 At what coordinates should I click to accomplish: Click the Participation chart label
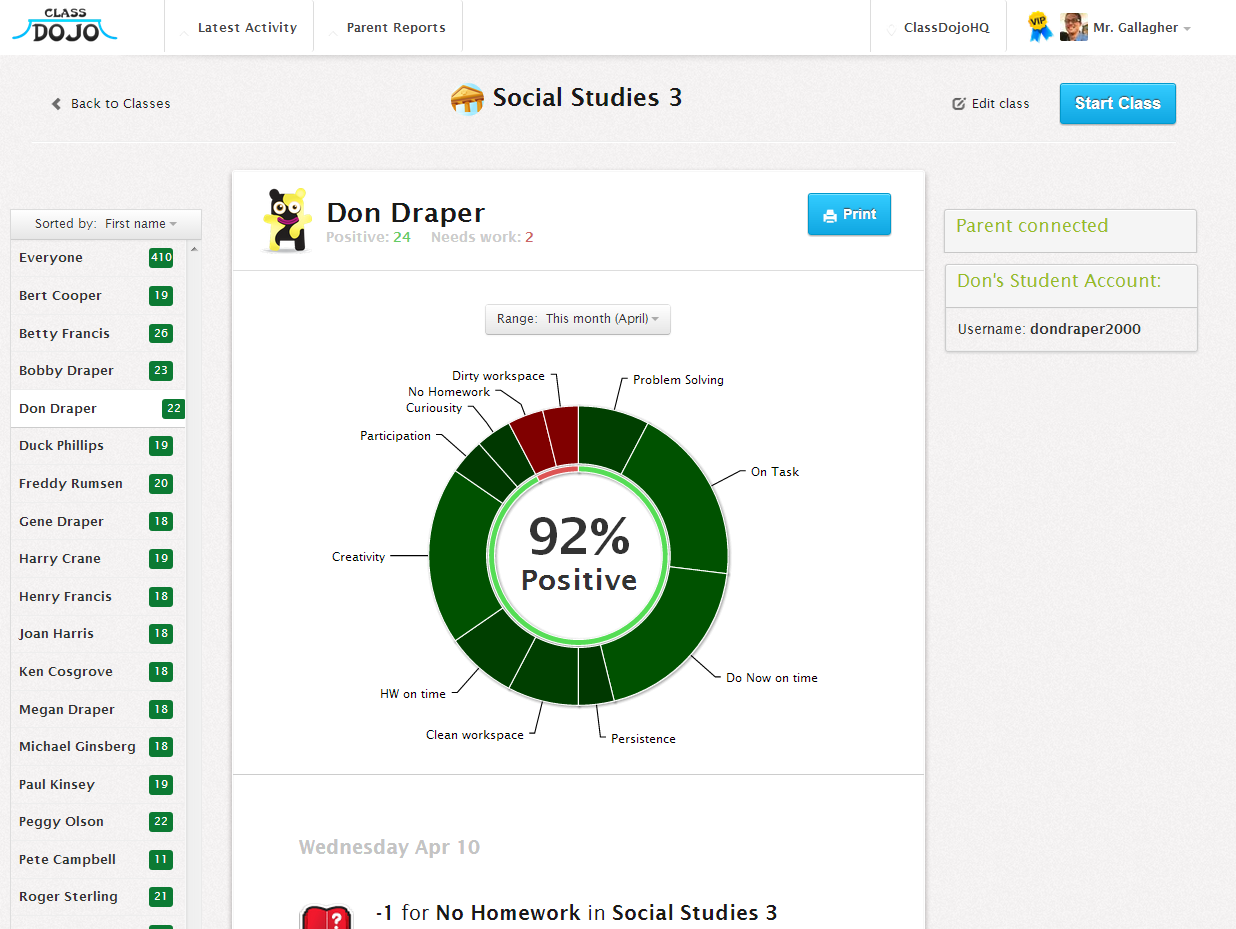tap(396, 436)
